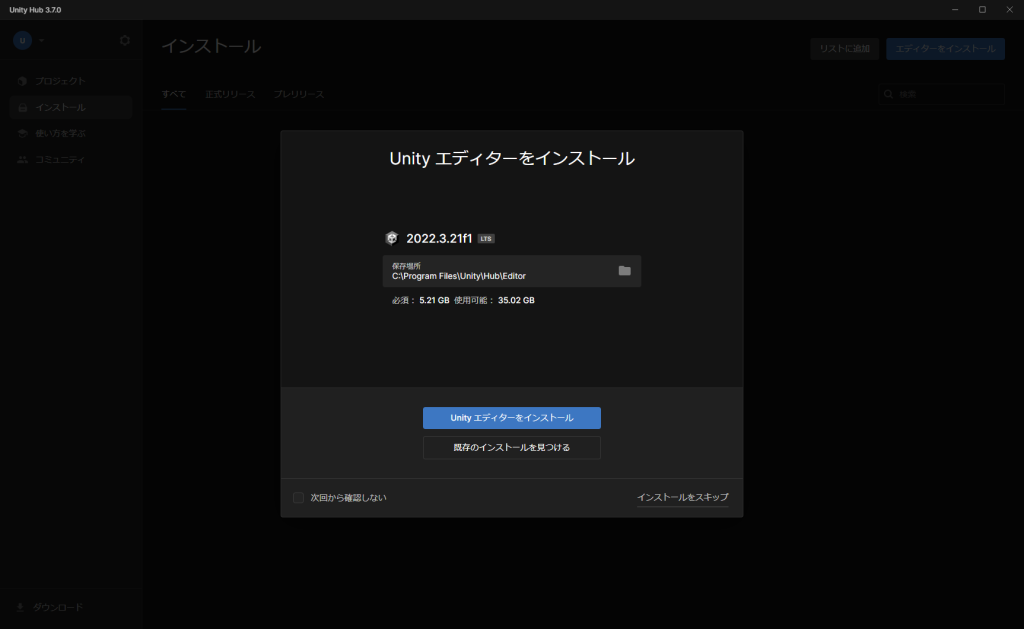Open the settings gear in sidebar
Viewport: 1024px width, 629px height.
click(x=125, y=40)
